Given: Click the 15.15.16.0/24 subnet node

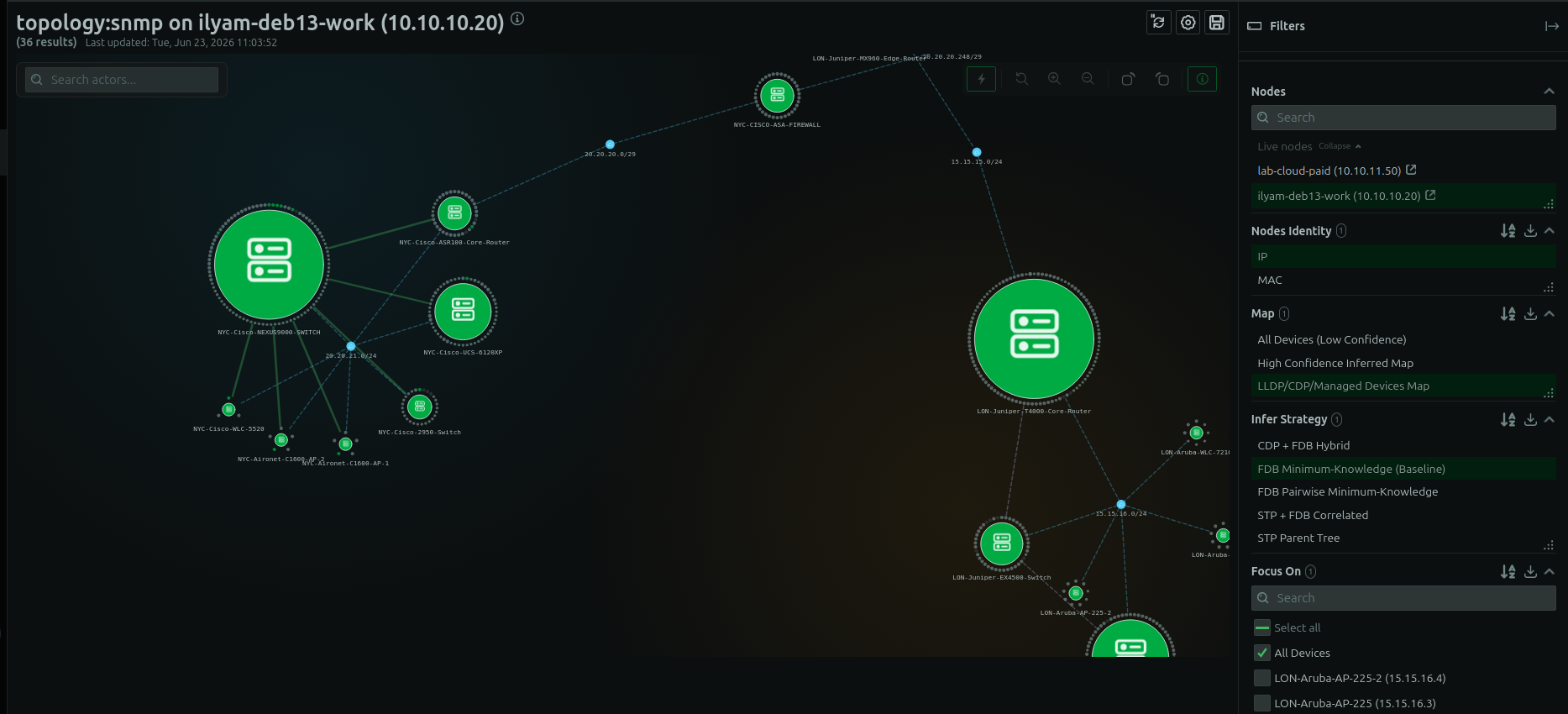Looking at the screenshot, I should [x=1120, y=504].
